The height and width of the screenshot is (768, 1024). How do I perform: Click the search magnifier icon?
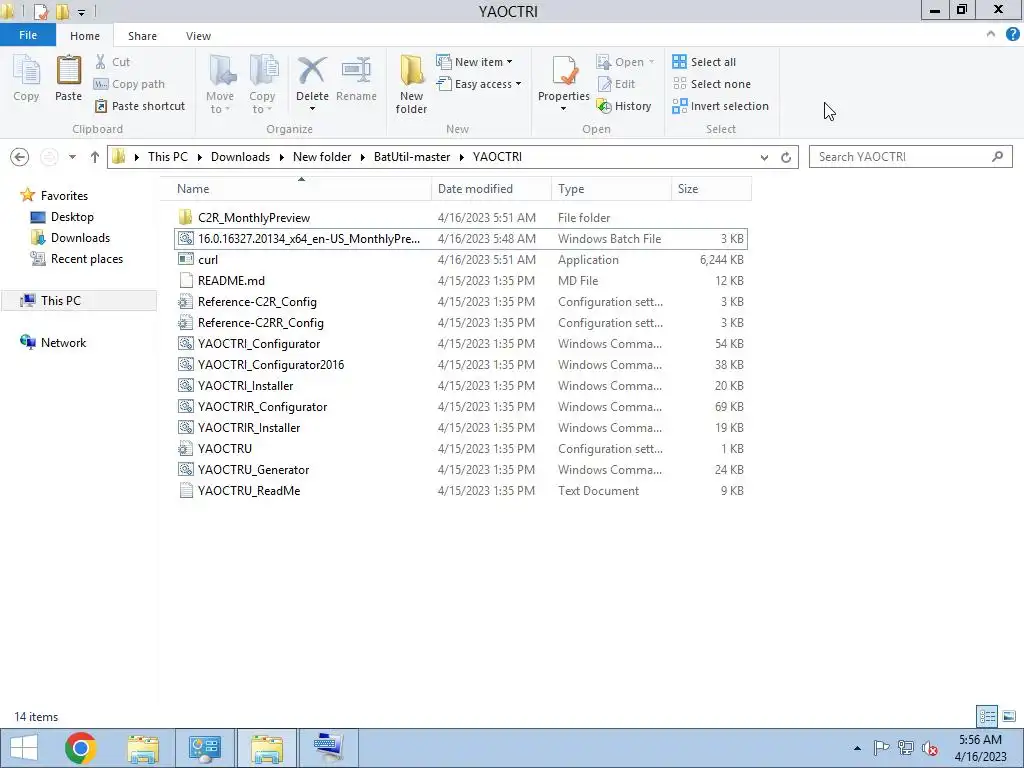click(x=997, y=157)
